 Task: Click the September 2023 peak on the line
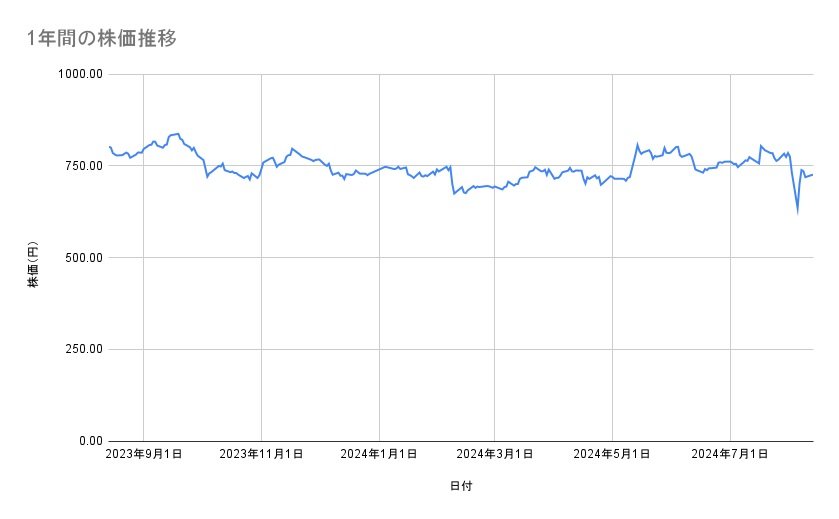177,133
